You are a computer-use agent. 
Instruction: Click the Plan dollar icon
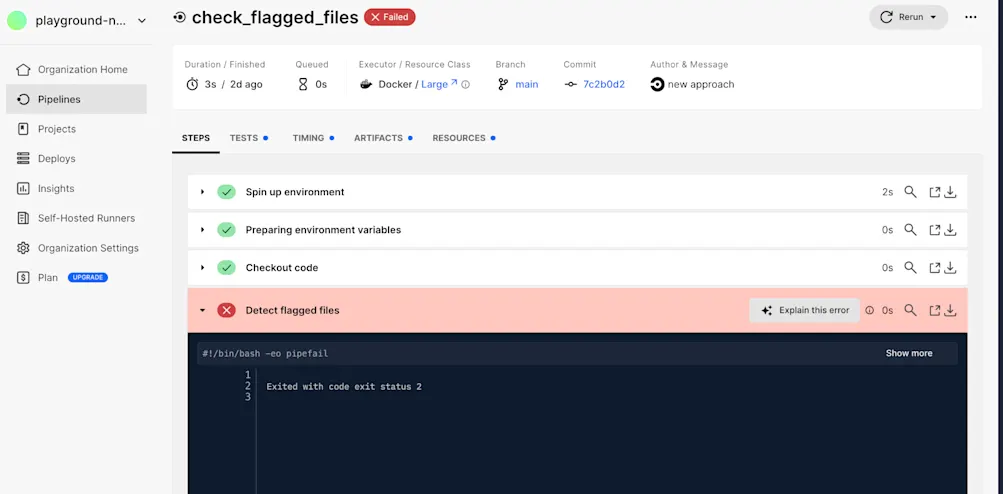pos(23,278)
